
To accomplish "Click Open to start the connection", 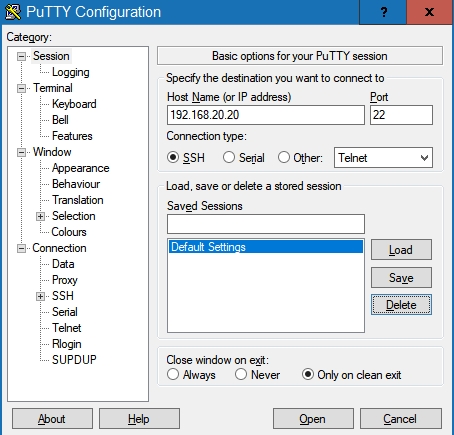I will click(313, 419).
